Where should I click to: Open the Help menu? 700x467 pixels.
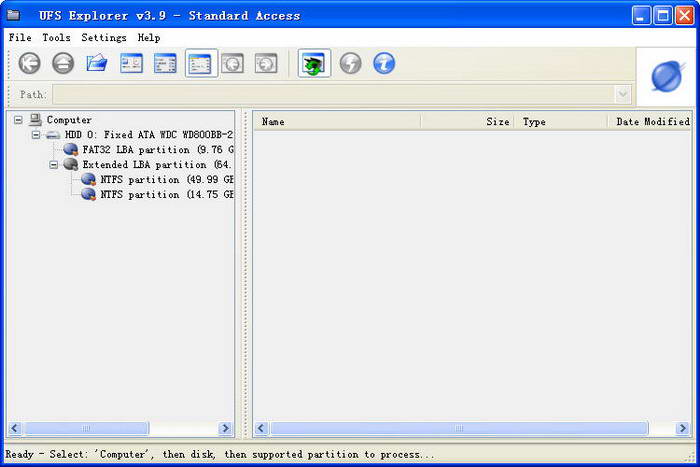point(149,38)
